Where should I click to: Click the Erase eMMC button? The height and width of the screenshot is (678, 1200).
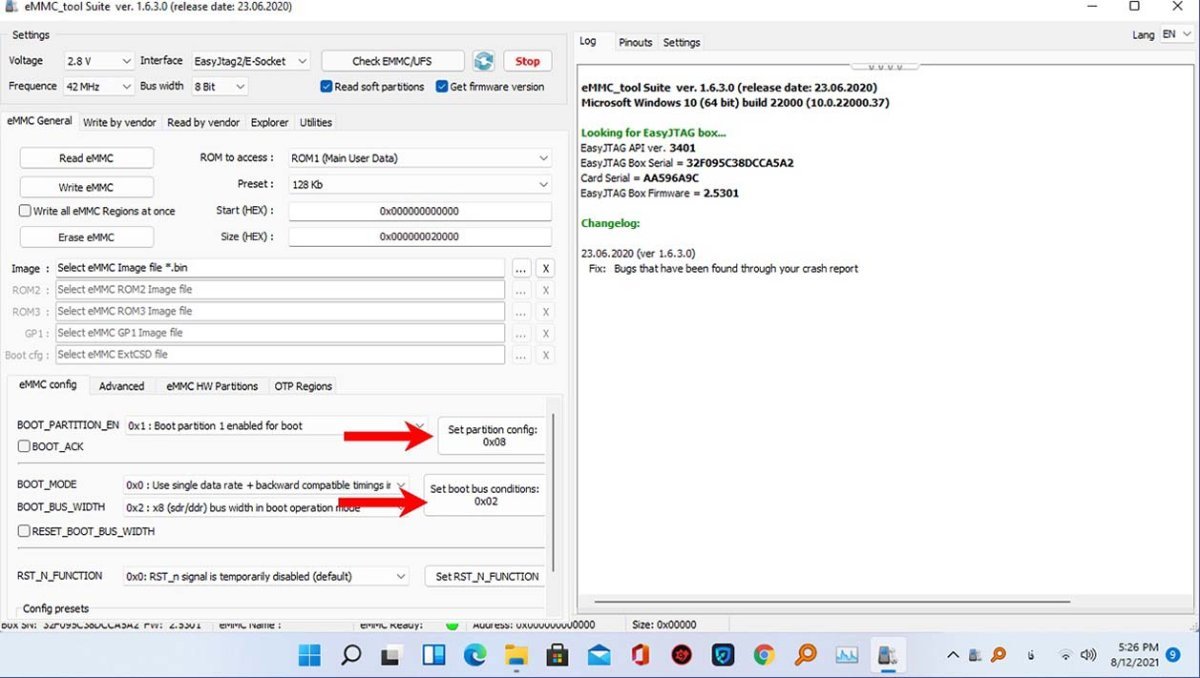[86, 237]
